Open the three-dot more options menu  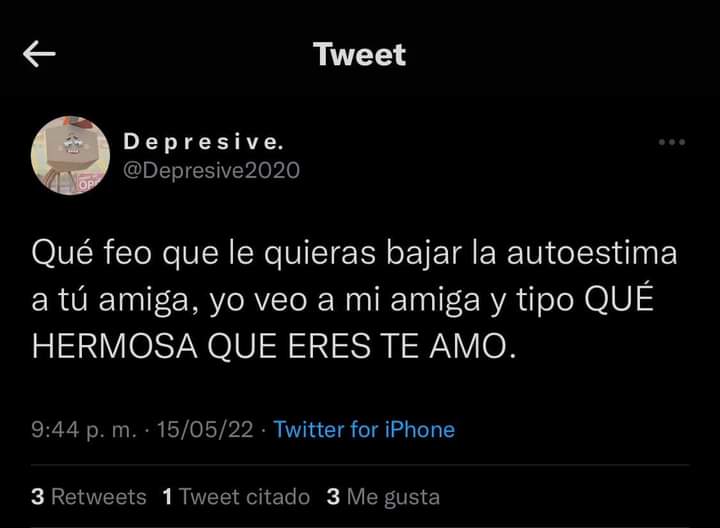(672, 142)
